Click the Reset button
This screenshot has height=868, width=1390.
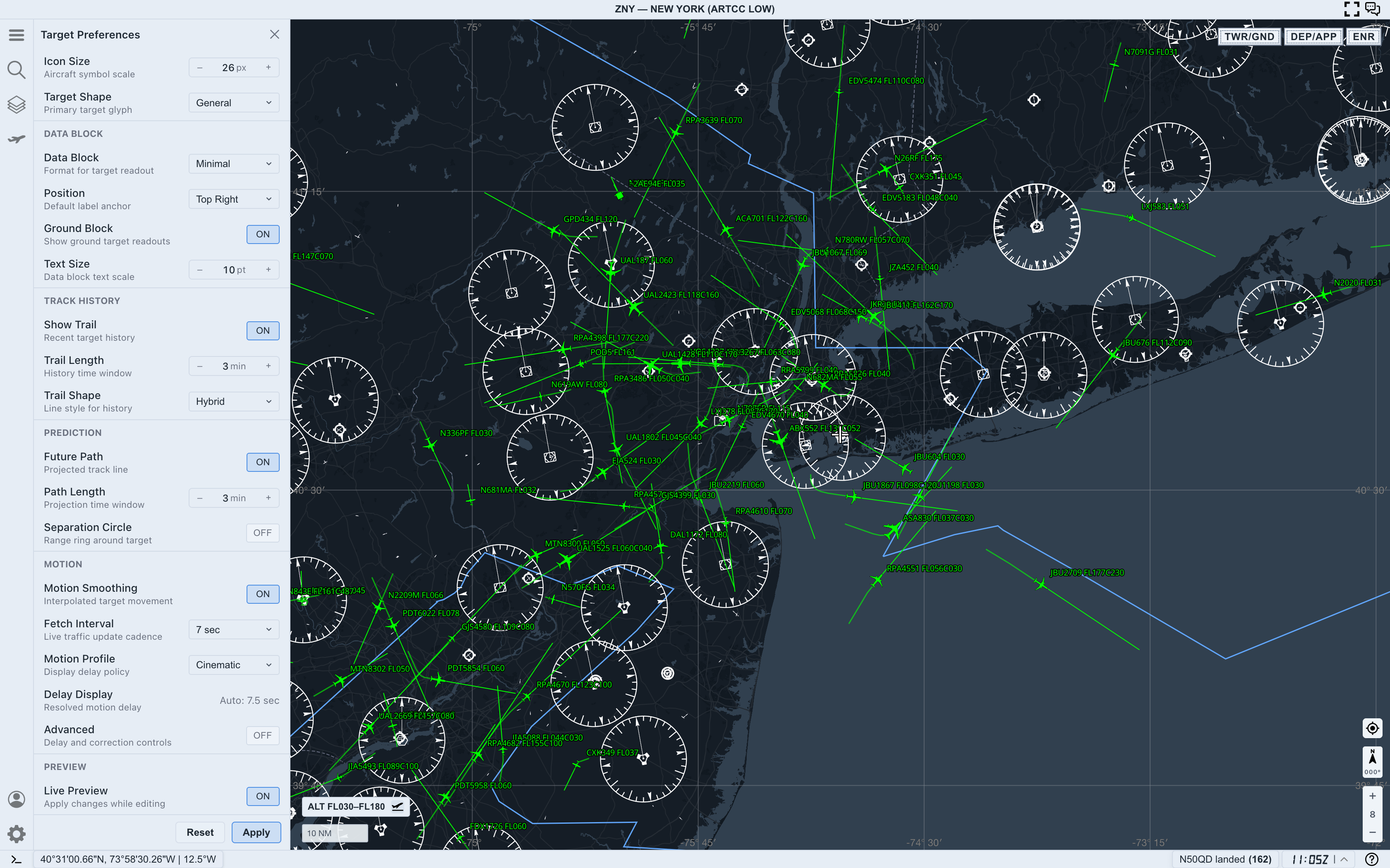point(200,832)
